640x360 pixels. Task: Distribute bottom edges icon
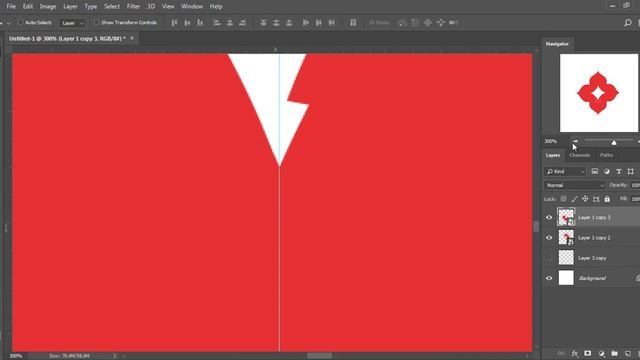pos(289,23)
